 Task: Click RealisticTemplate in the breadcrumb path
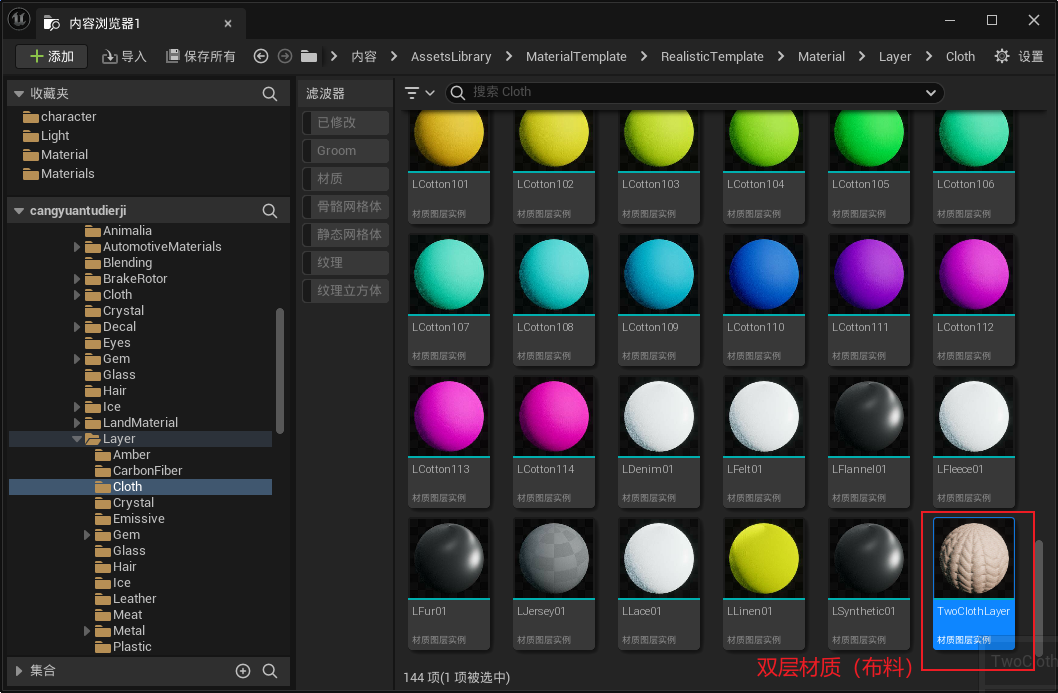point(712,57)
